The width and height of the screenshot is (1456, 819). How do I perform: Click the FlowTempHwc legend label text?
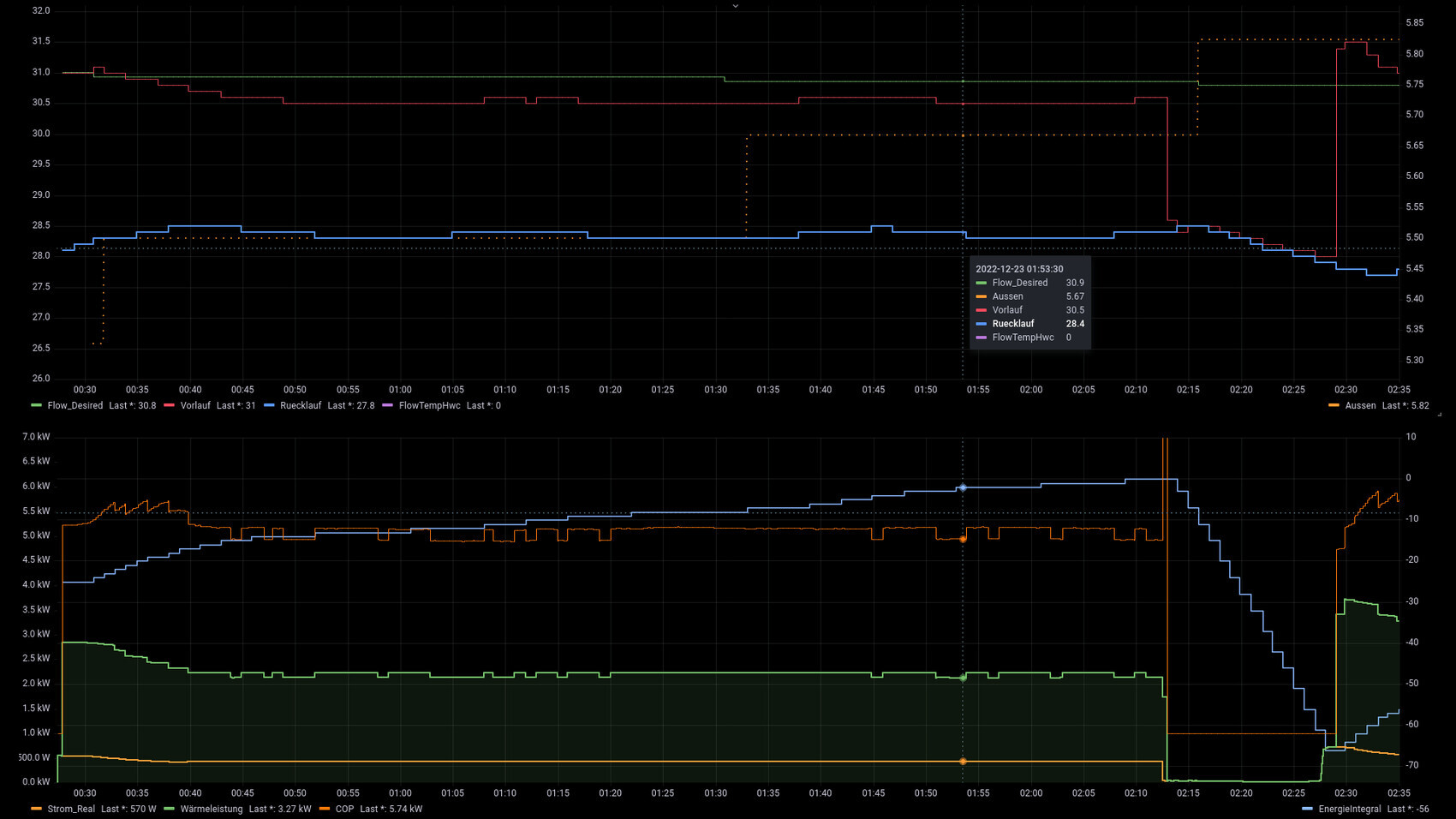tap(429, 405)
